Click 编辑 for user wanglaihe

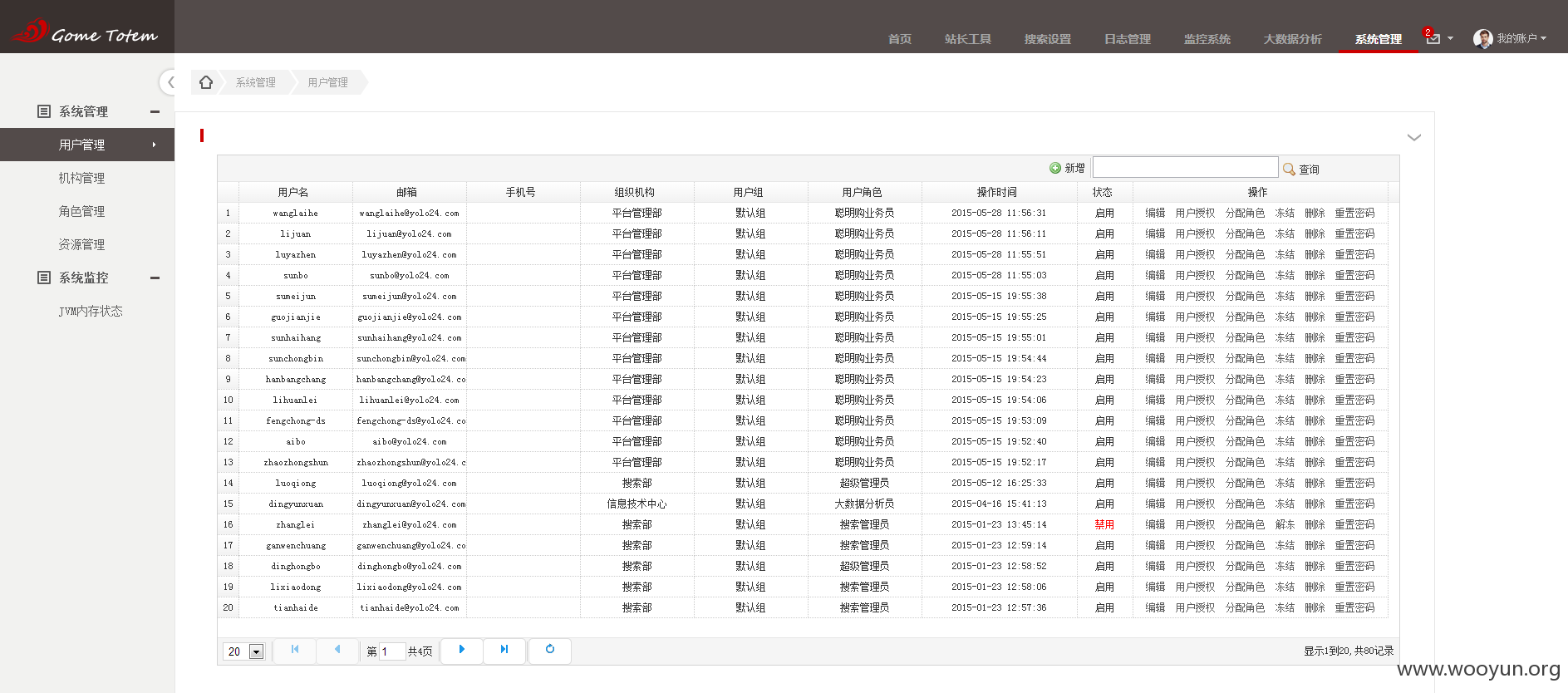coord(1155,214)
